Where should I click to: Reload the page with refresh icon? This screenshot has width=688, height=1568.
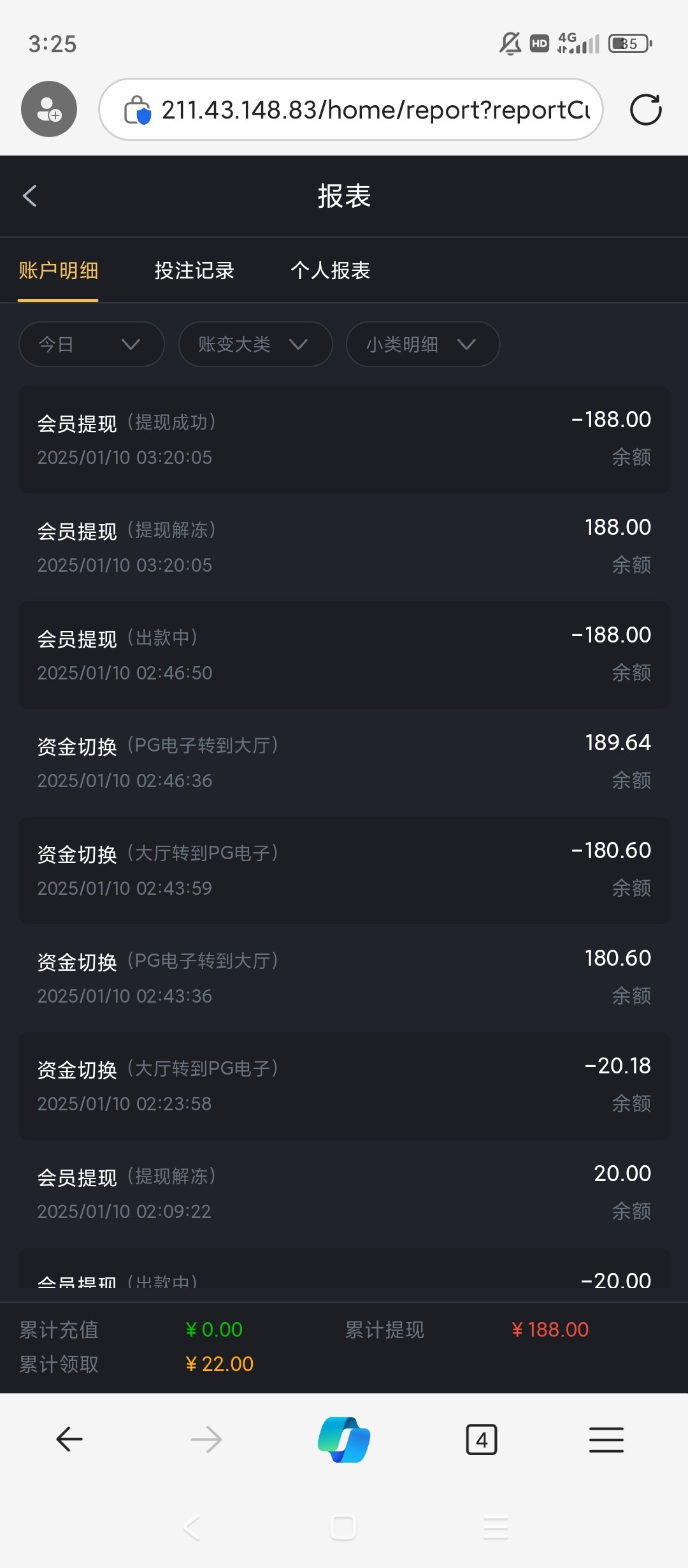coord(645,110)
